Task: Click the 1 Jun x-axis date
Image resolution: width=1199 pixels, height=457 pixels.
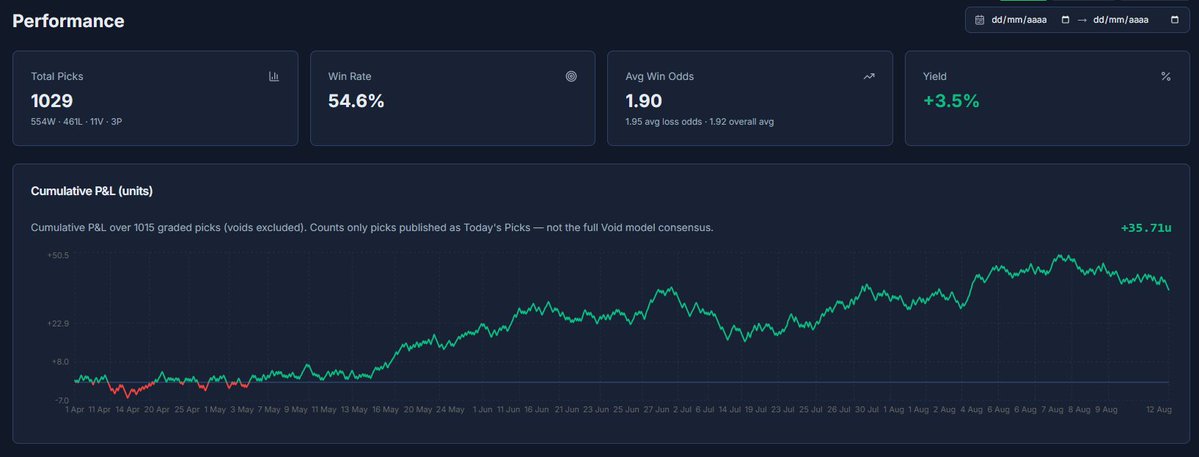Action: coord(483,410)
